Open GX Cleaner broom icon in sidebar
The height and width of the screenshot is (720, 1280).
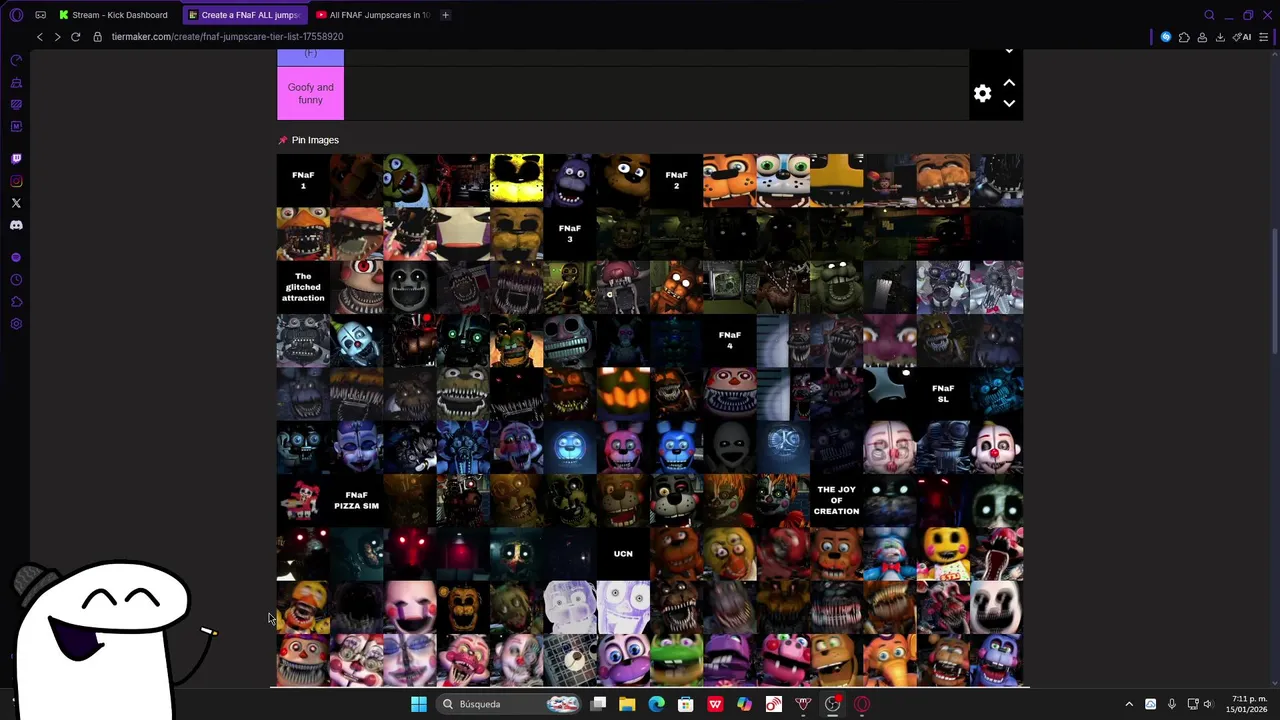coord(16,83)
